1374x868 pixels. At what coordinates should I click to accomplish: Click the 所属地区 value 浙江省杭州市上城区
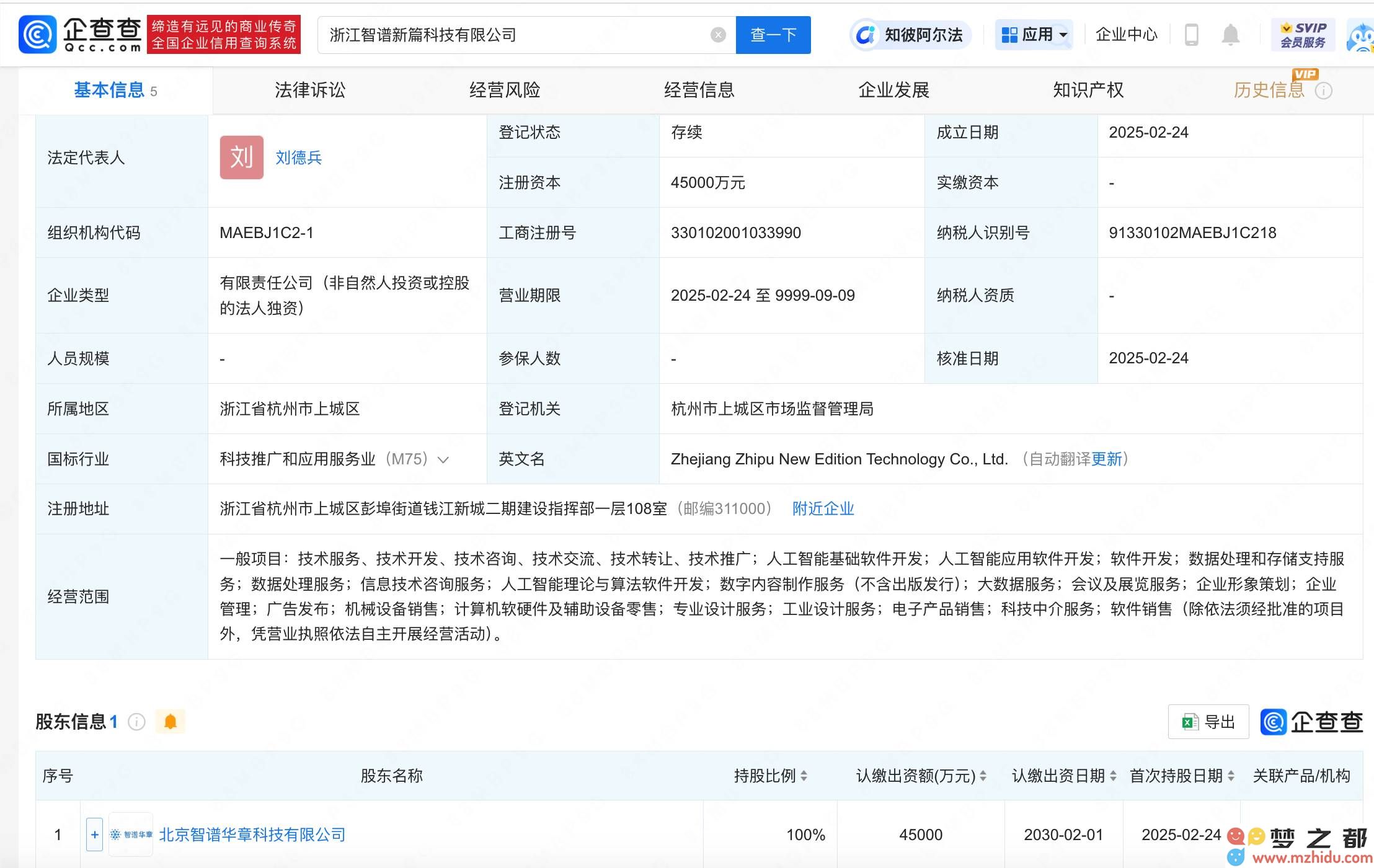point(290,409)
